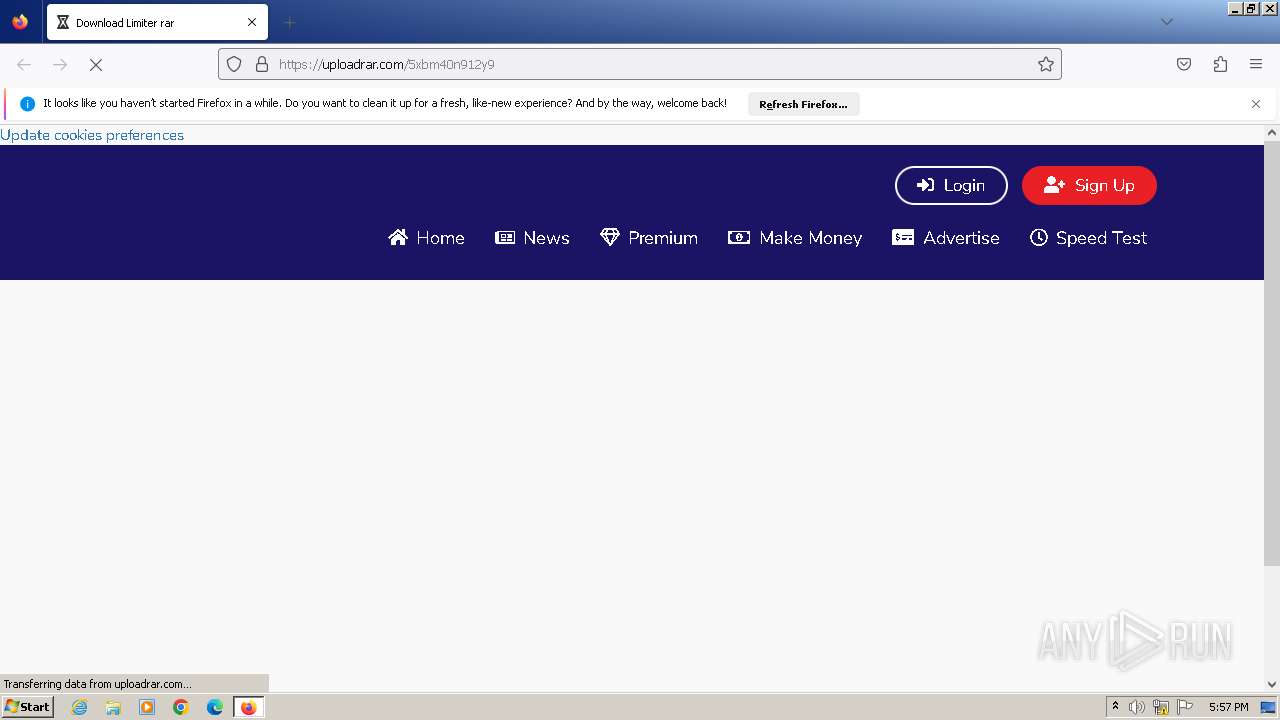Open the Windows Start menu
The width and height of the screenshot is (1280, 720).
27,706
